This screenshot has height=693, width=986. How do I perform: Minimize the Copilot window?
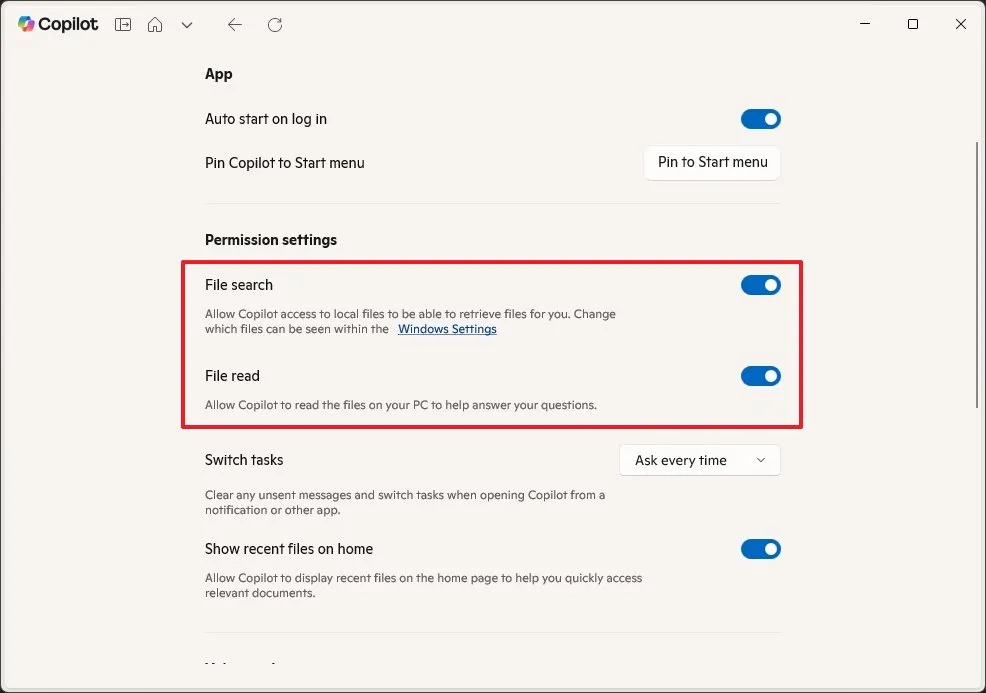pyautogui.click(x=864, y=24)
